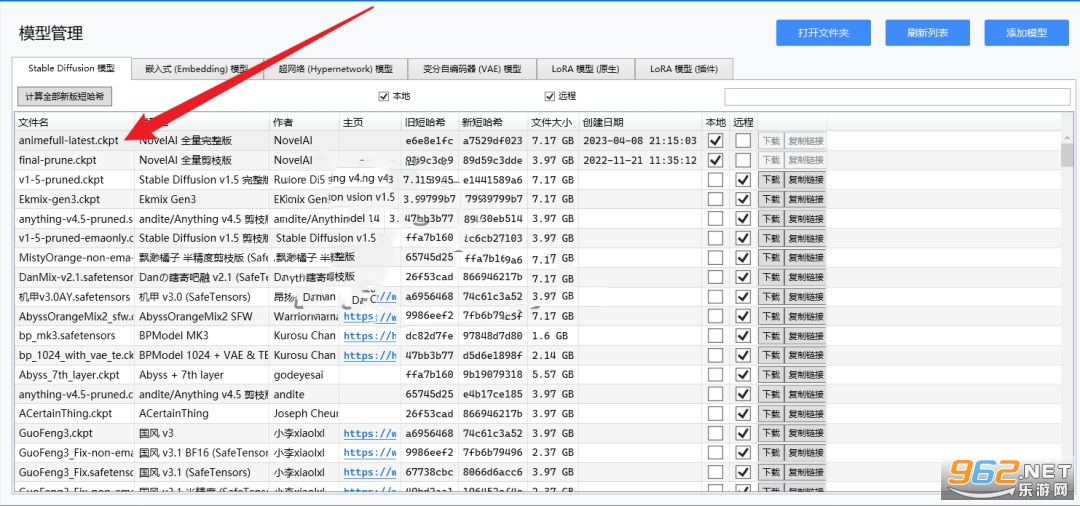
Task: Click 下载 for DanMix-v2.1 row
Action: click(771, 277)
